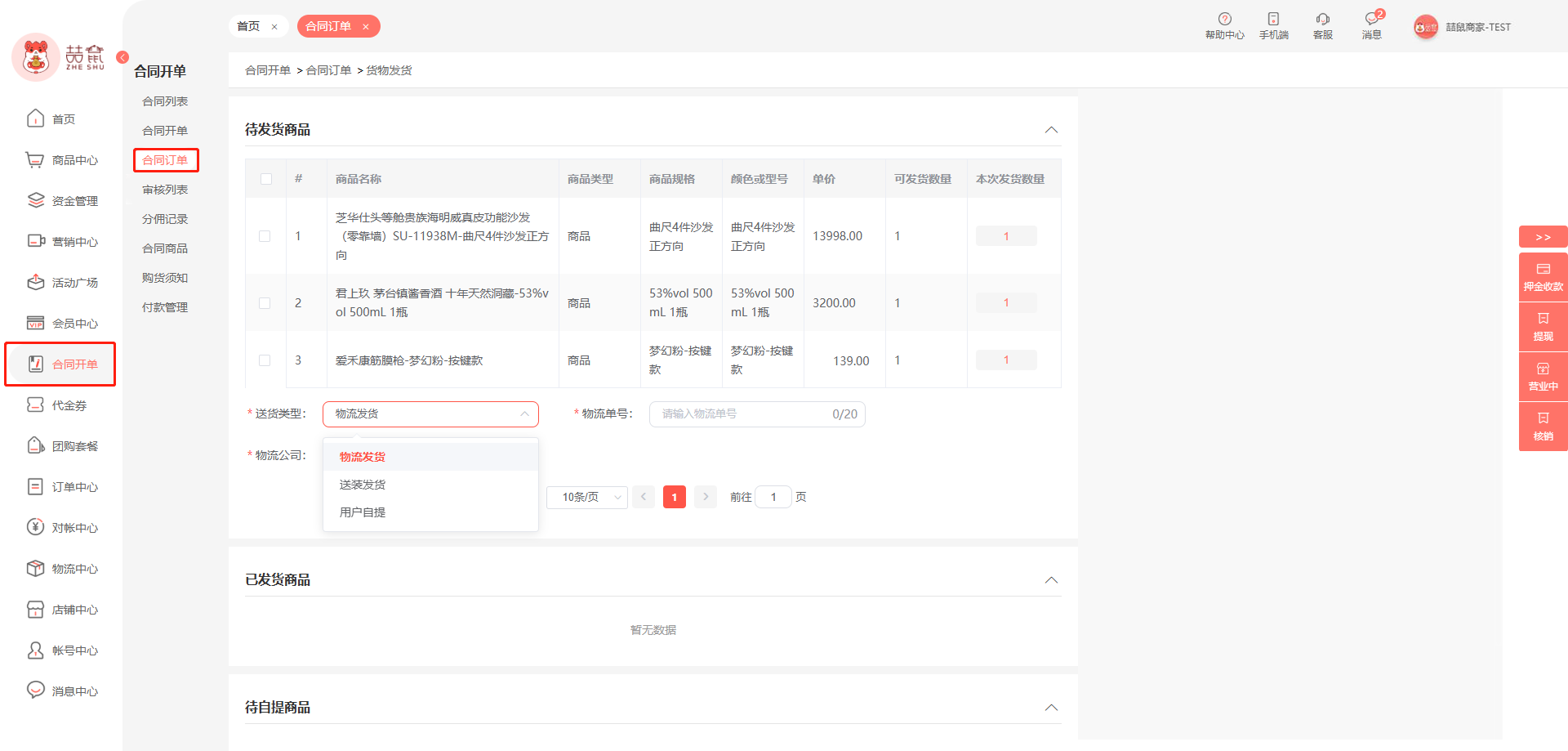The width and height of the screenshot is (1568, 751).
Task: Choose 用户自提 option in dropdown
Action: (430, 512)
